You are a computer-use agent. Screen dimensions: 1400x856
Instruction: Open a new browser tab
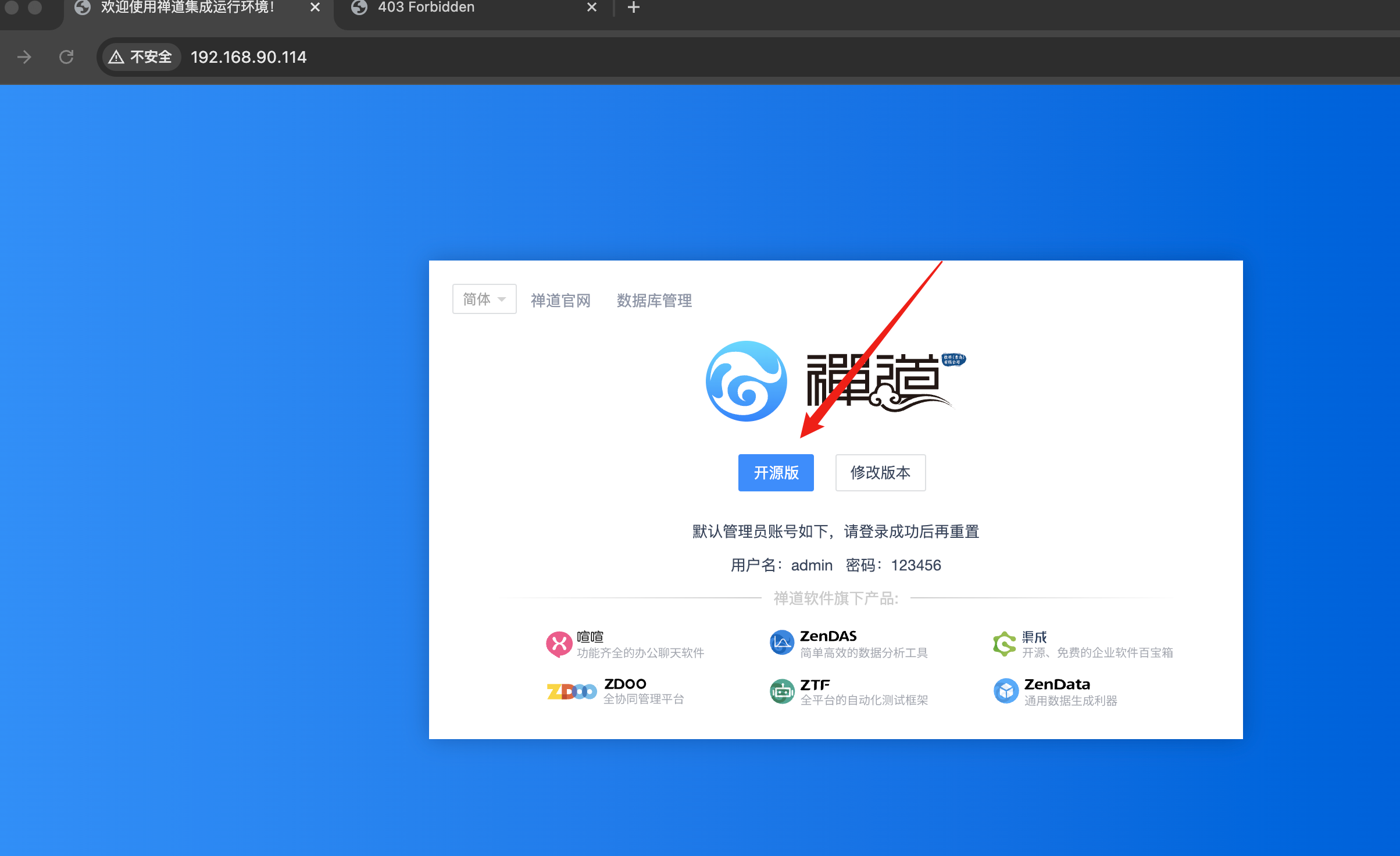(x=634, y=8)
